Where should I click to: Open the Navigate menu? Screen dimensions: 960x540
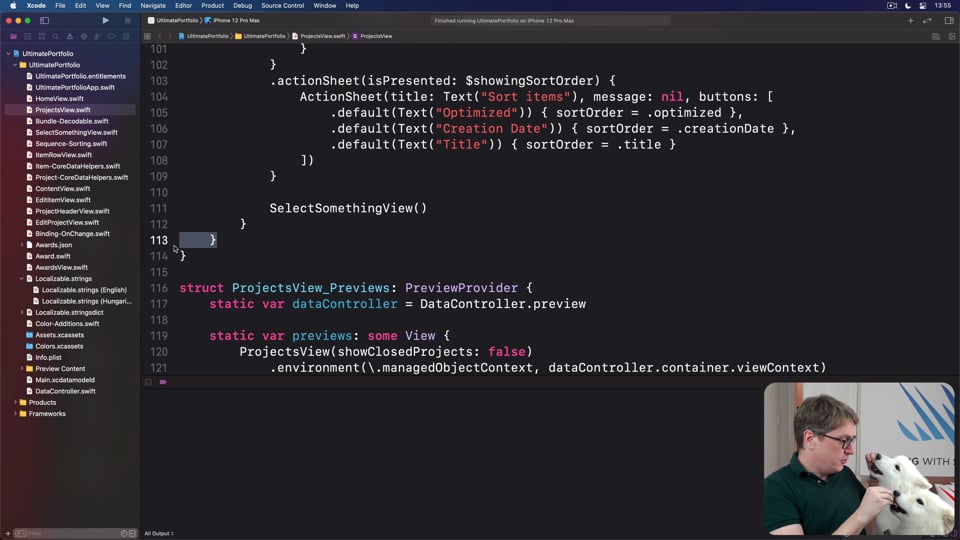click(153, 6)
